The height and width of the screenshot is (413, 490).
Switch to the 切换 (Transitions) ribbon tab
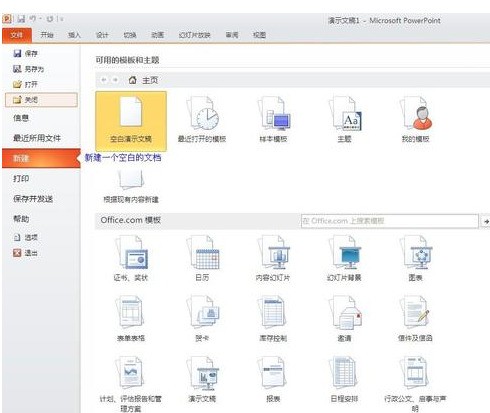pyautogui.click(x=130, y=35)
